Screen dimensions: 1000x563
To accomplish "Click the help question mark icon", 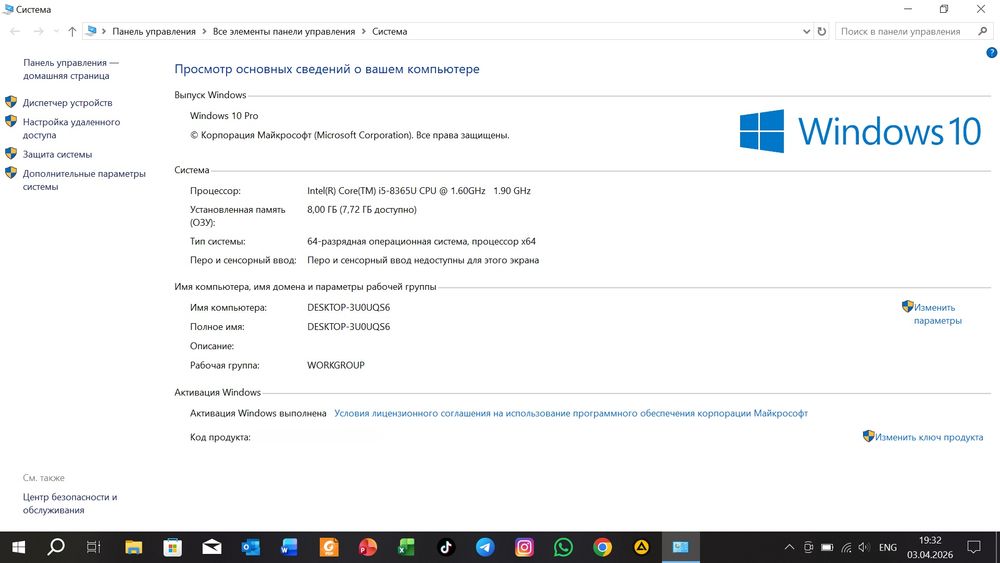I will pos(991,53).
